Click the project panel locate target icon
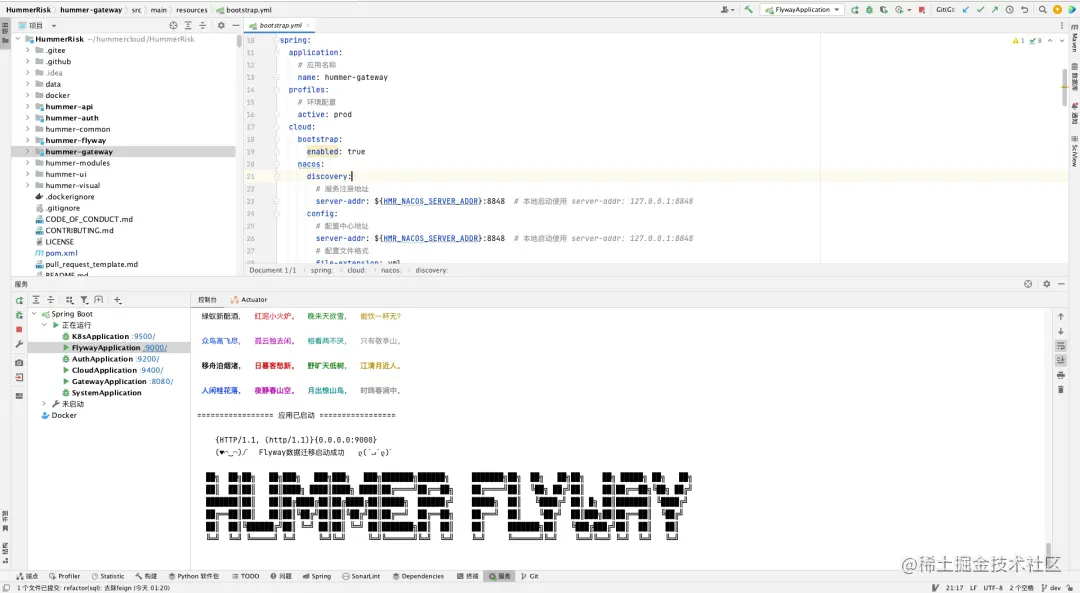 (174, 25)
